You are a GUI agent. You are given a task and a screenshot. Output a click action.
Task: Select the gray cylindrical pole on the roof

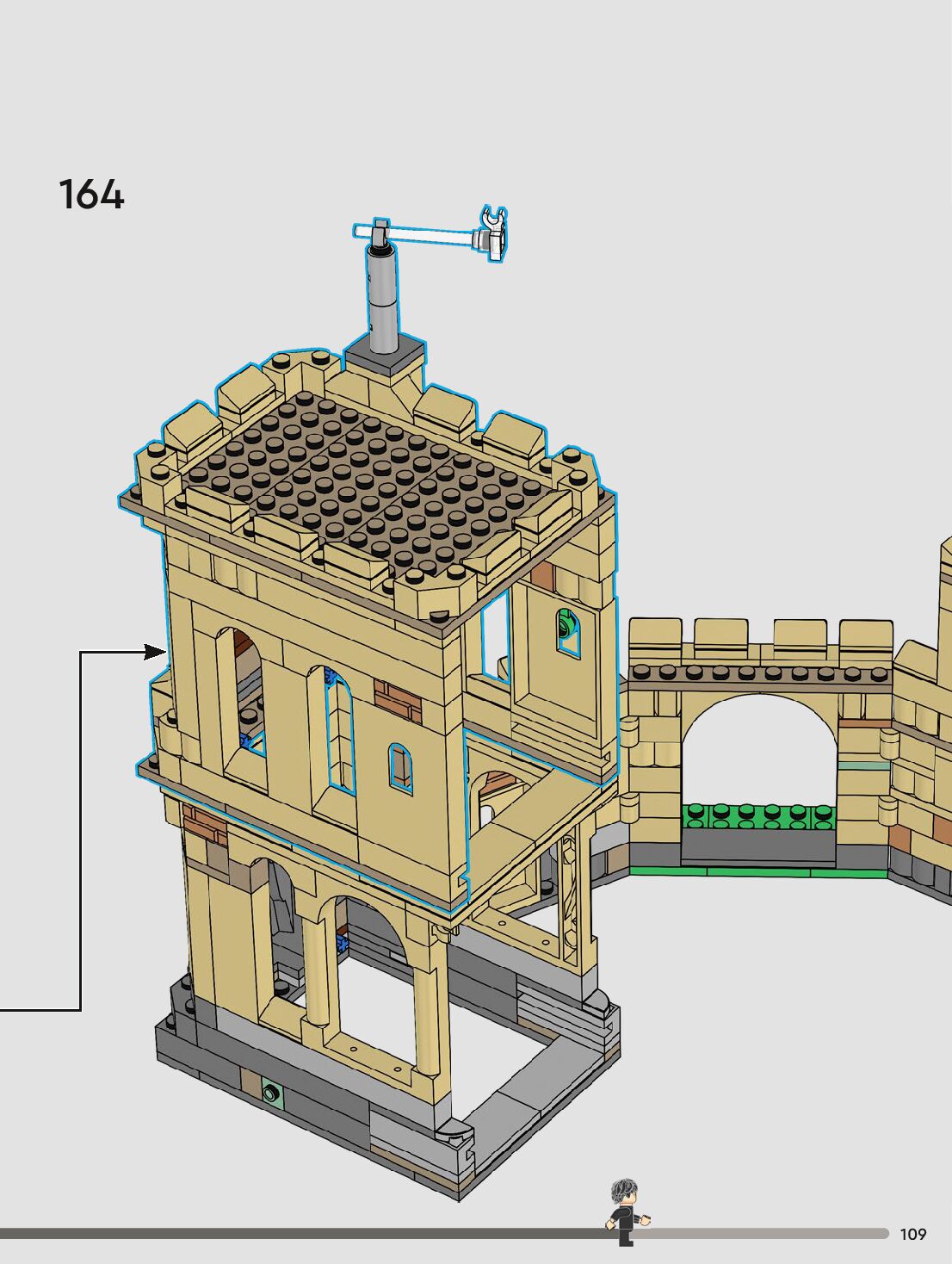pyautogui.click(x=381, y=297)
